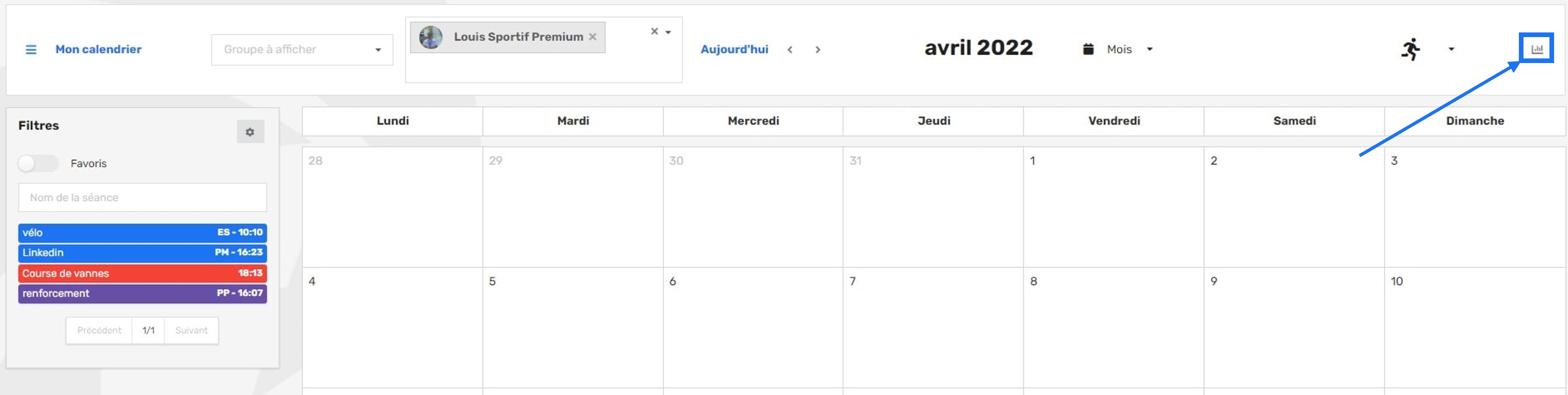Go to next month arrow
This screenshot has width=1568, height=395.
coord(817,50)
